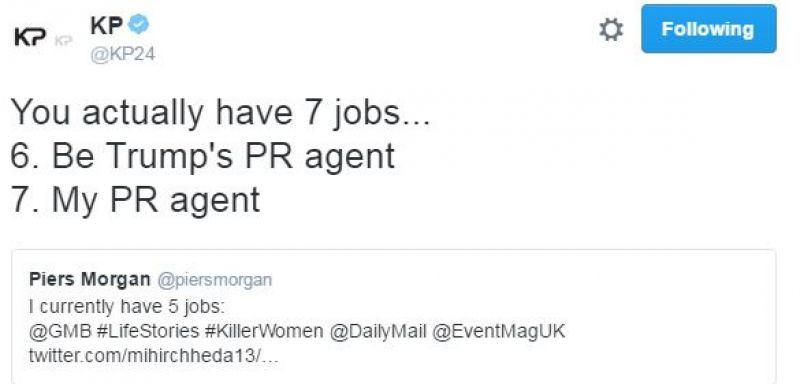Open the #KillerWomen hashtag
The width and height of the screenshot is (800, 384).
tap(264, 331)
